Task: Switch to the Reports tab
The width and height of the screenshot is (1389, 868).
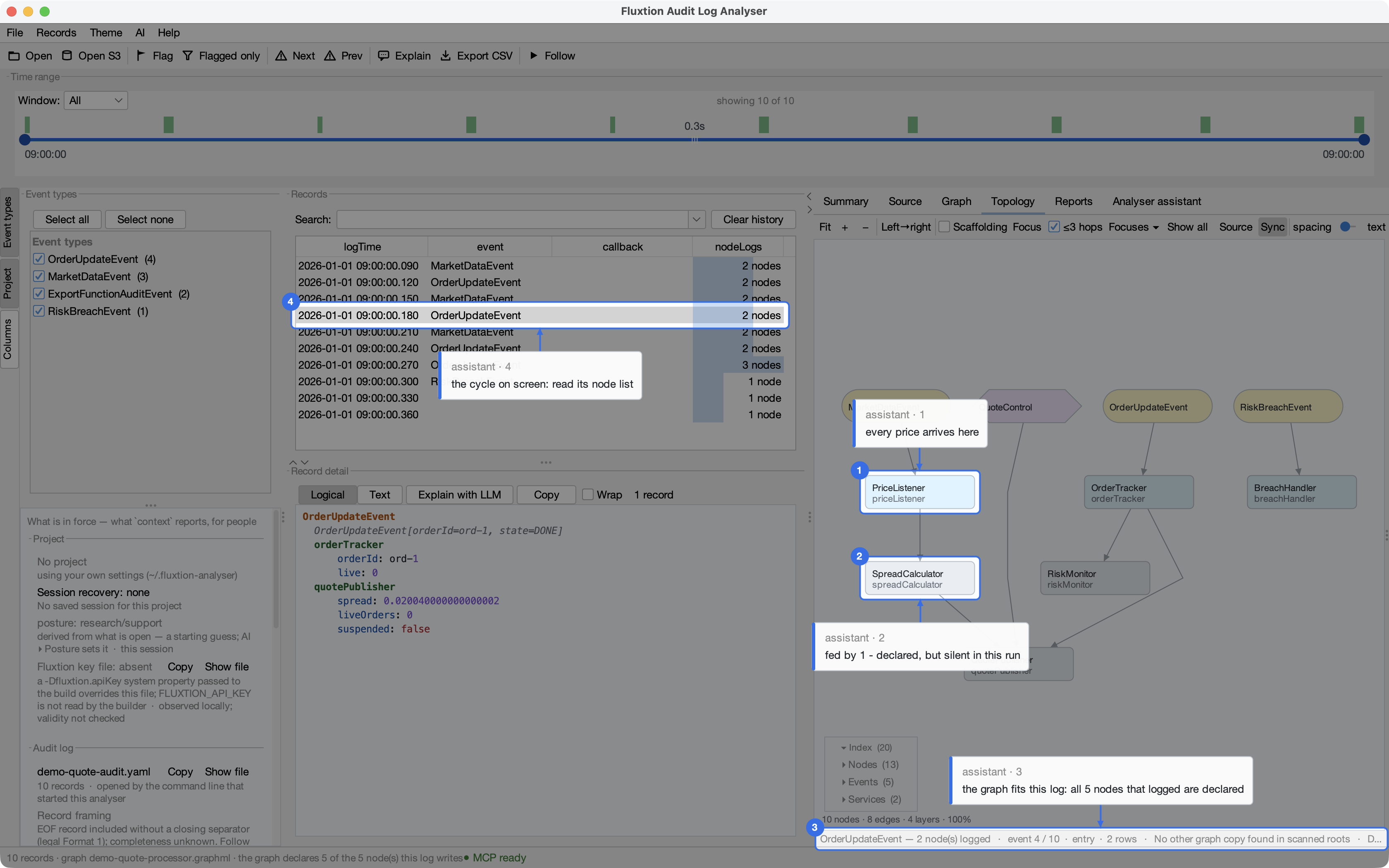Action: click(1073, 202)
